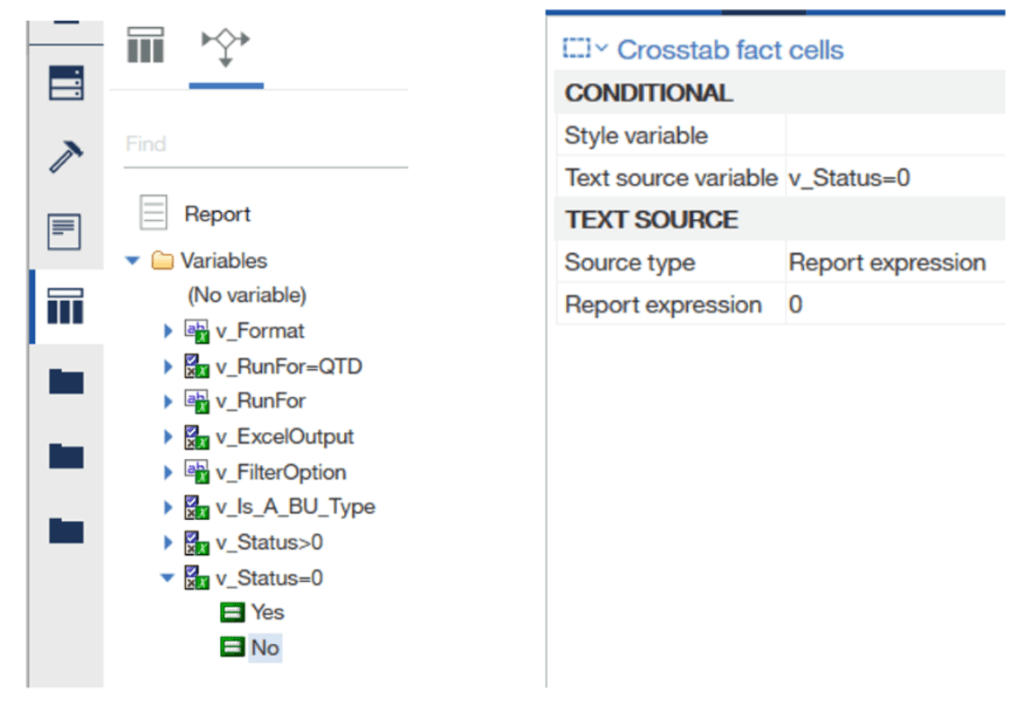Select v_FilterOption variable
This screenshot has width=1024, height=714.
click(x=281, y=472)
